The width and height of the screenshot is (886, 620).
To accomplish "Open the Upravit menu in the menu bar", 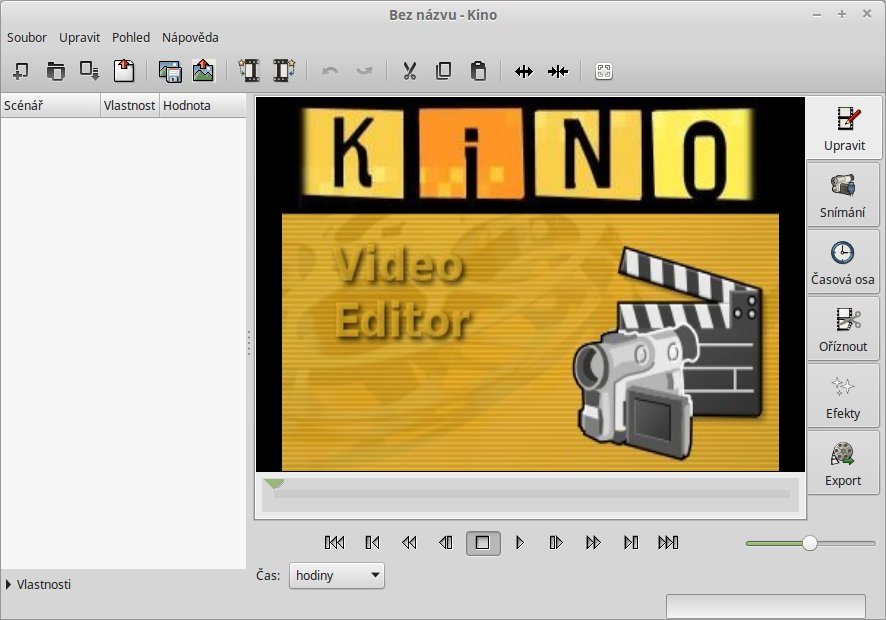I will pos(80,38).
